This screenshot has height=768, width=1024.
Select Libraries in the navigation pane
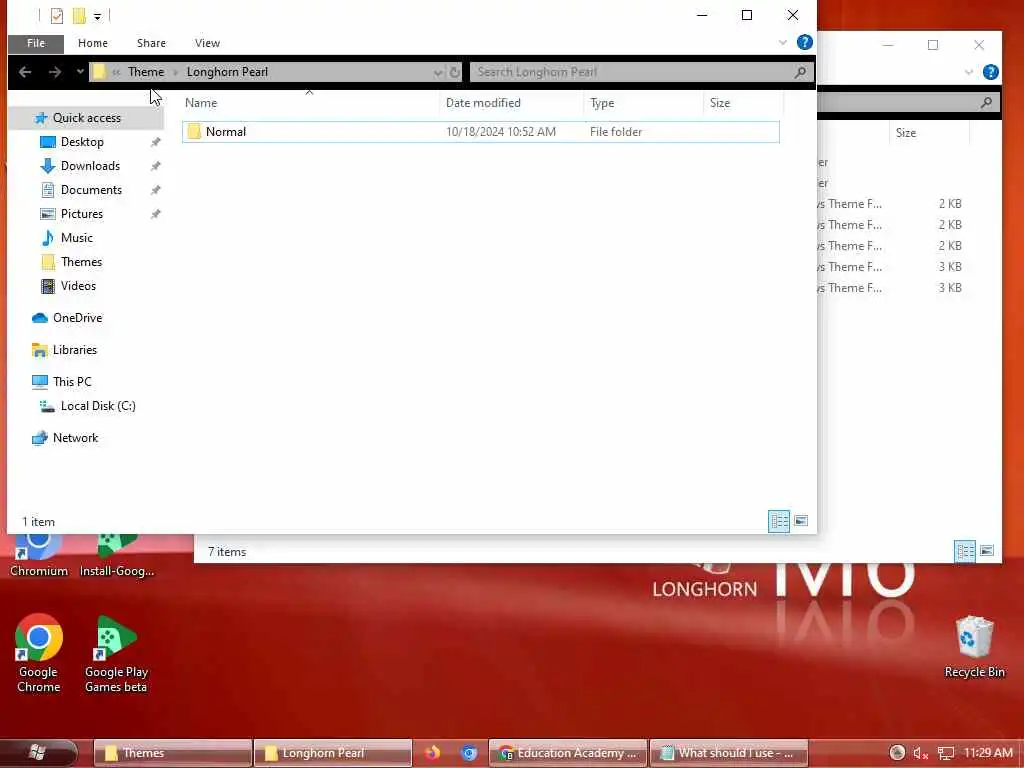pyautogui.click(x=74, y=350)
